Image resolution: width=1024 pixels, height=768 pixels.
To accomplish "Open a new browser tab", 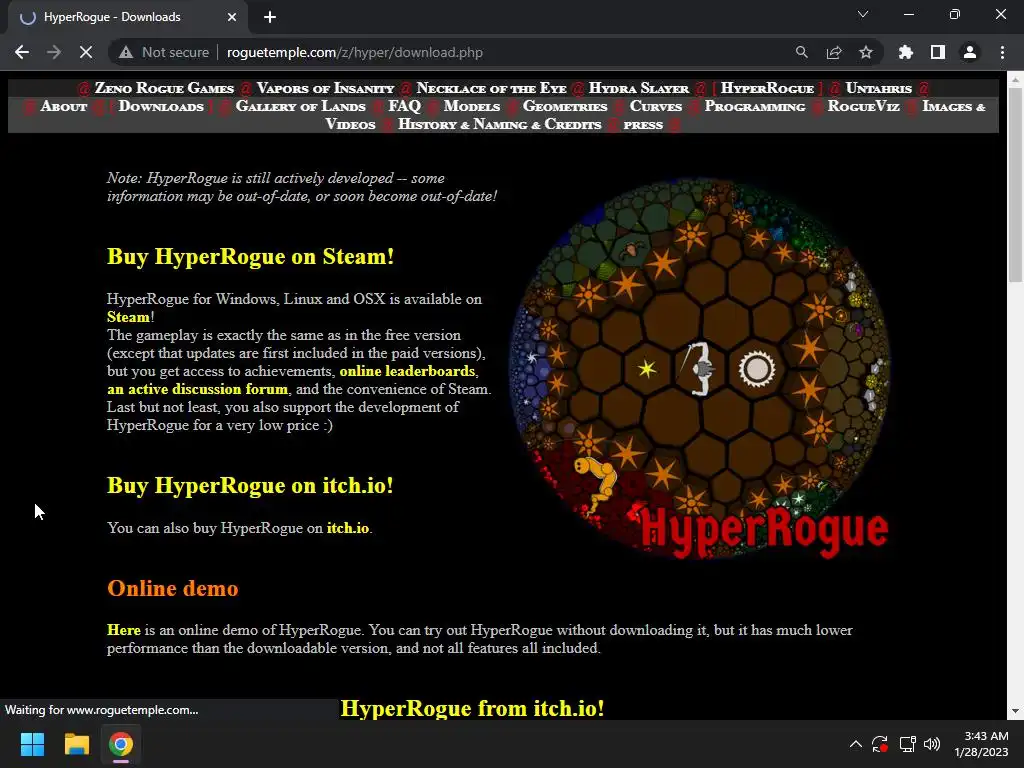I will [x=270, y=17].
